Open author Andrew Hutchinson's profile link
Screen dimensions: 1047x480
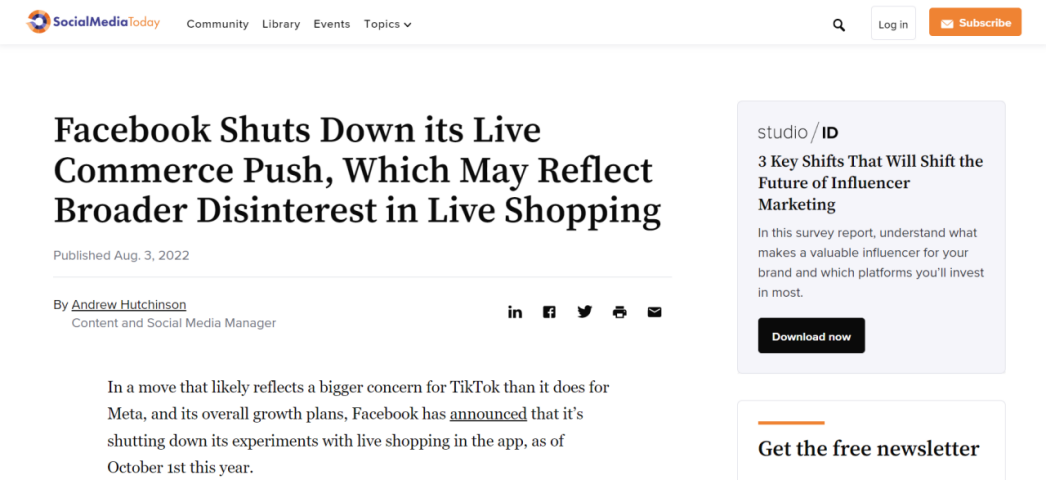[129, 305]
